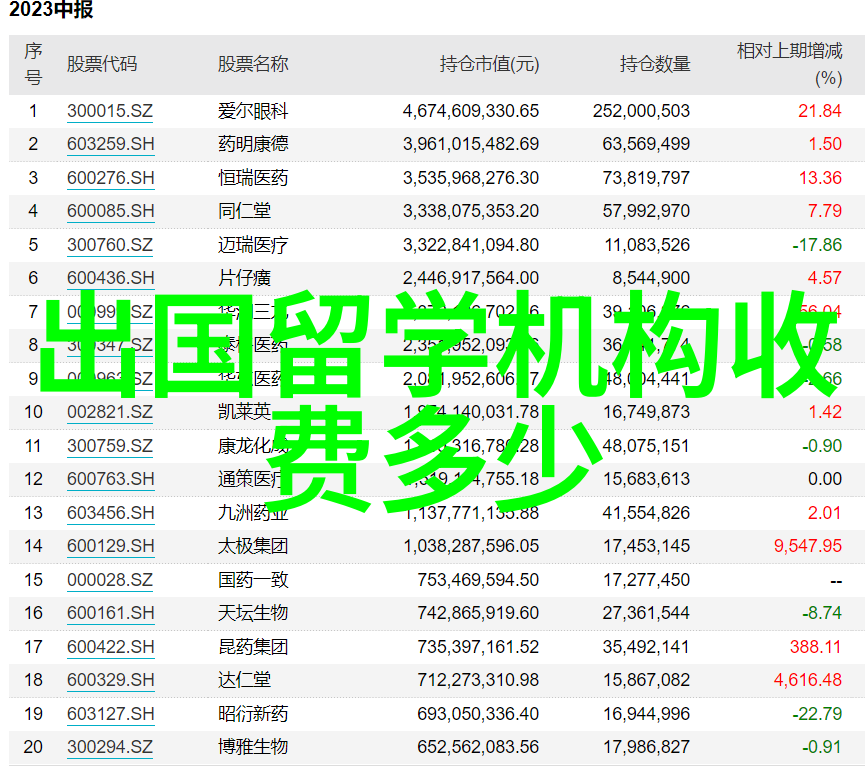Open stock code link 300015.SZ
The image size is (865, 776).
coord(110,111)
